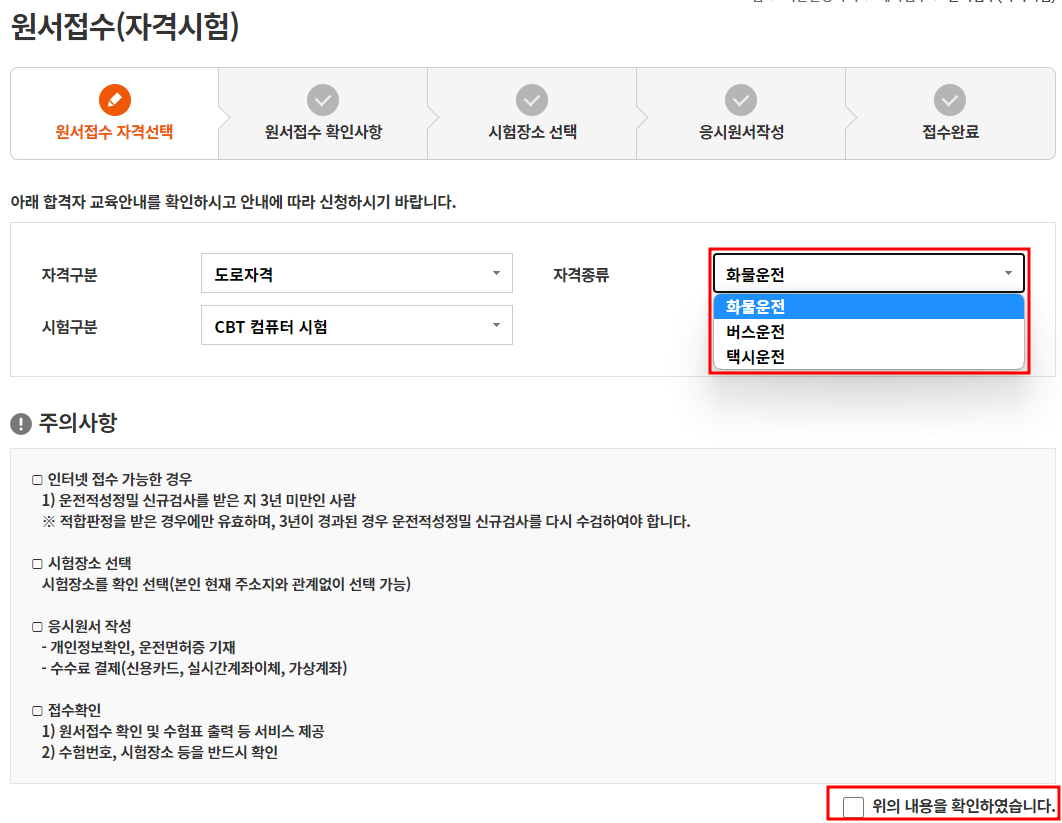
Task: Switch to the 접수완료 step
Action: [x=950, y=132]
